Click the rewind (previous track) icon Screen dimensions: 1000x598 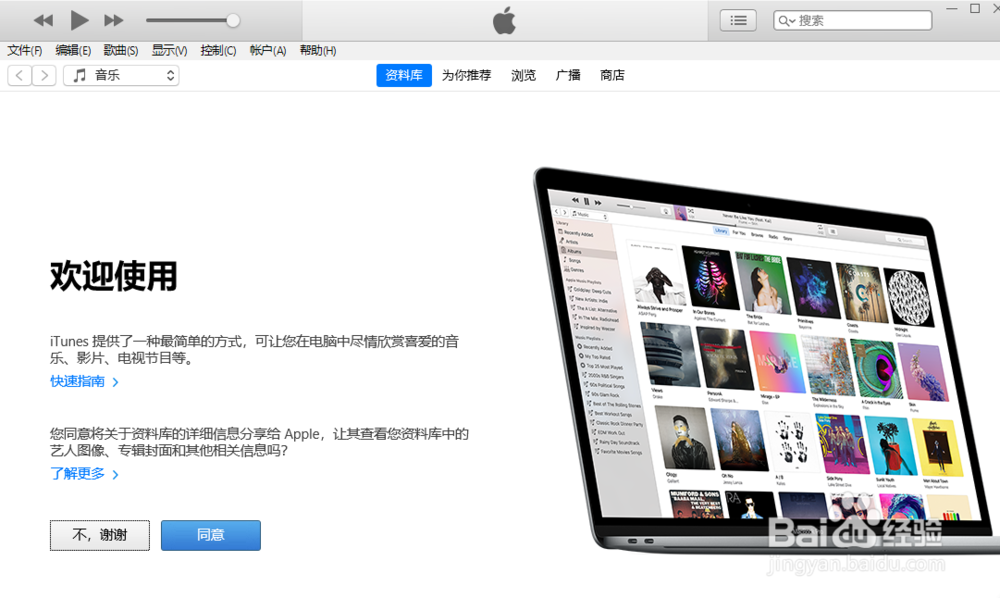[x=43, y=19]
